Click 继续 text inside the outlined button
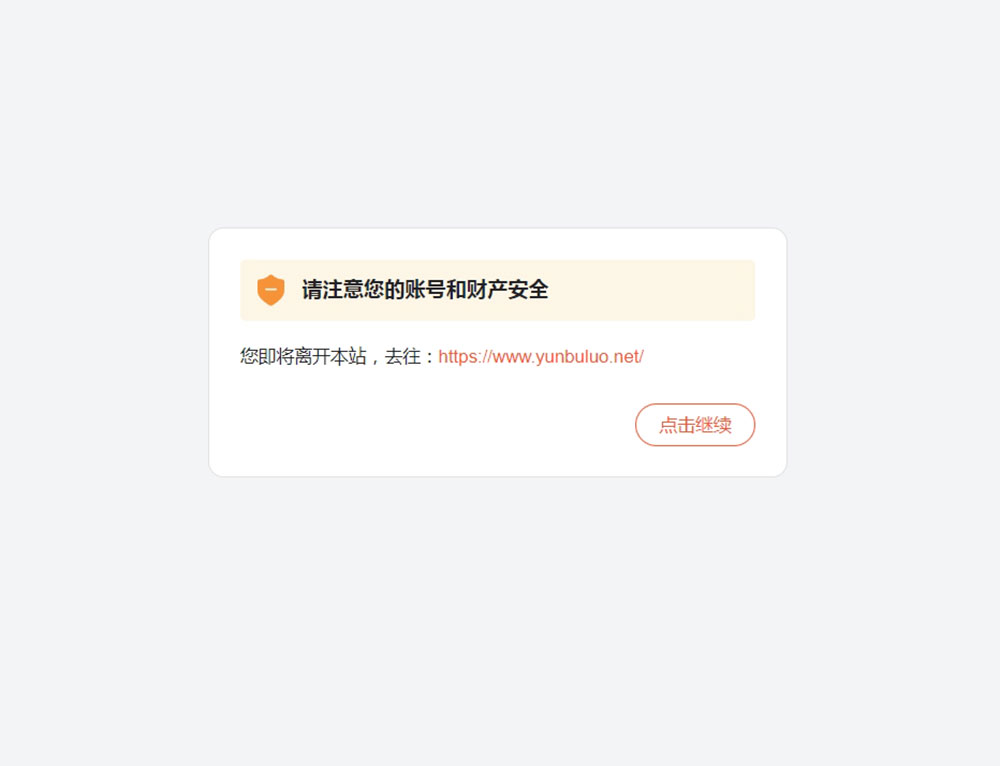1000x766 pixels. pos(713,425)
